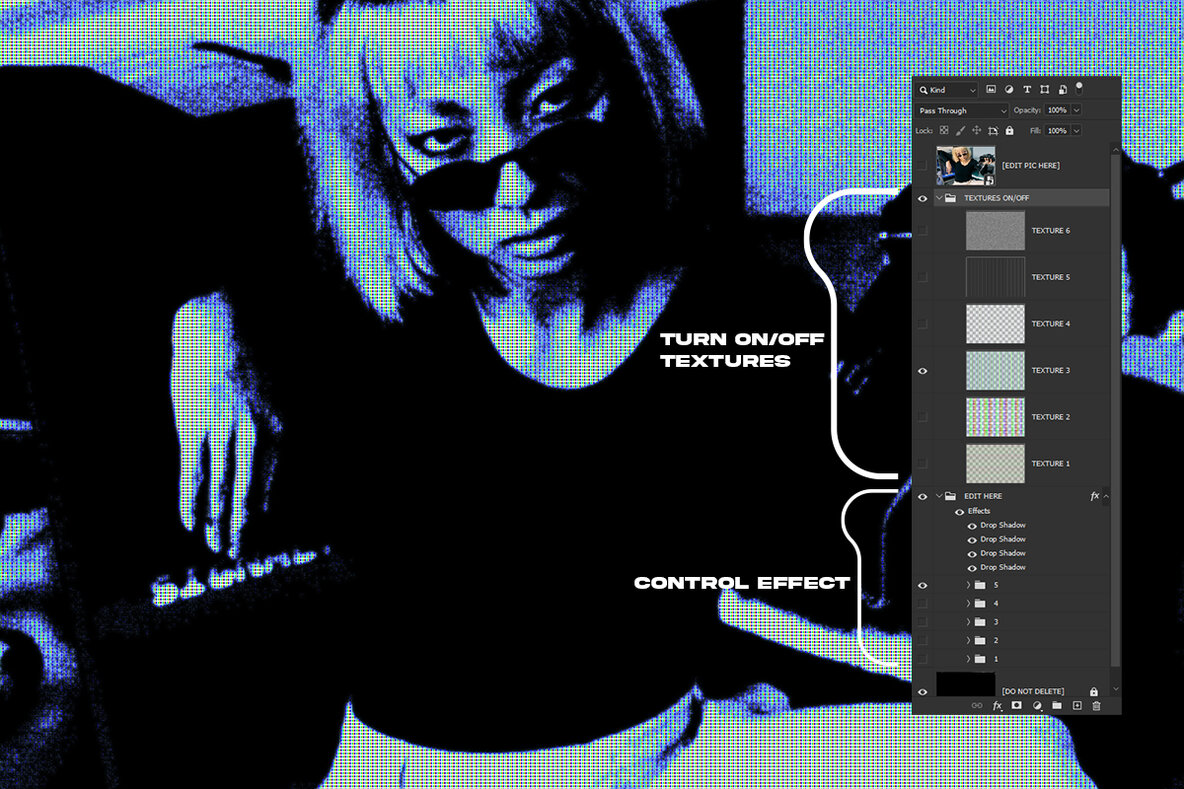Screen dimensions: 1184x789
Task: Click the lock position icon
Action: point(977,130)
